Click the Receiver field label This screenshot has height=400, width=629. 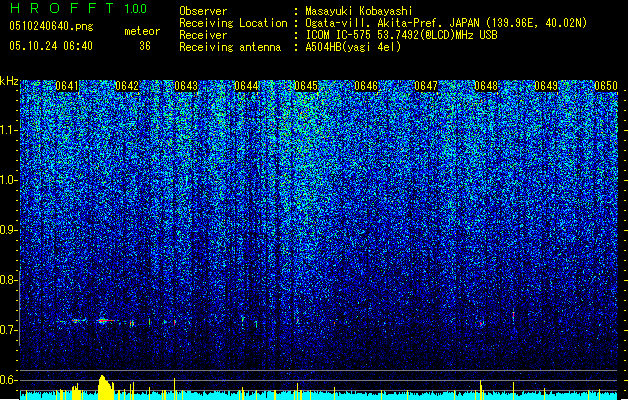(203, 35)
